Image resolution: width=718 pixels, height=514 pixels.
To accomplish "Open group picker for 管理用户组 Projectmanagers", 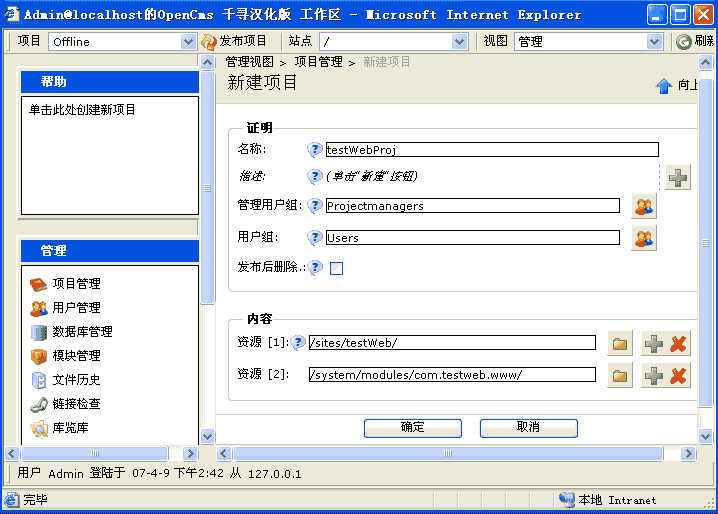I will [644, 207].
